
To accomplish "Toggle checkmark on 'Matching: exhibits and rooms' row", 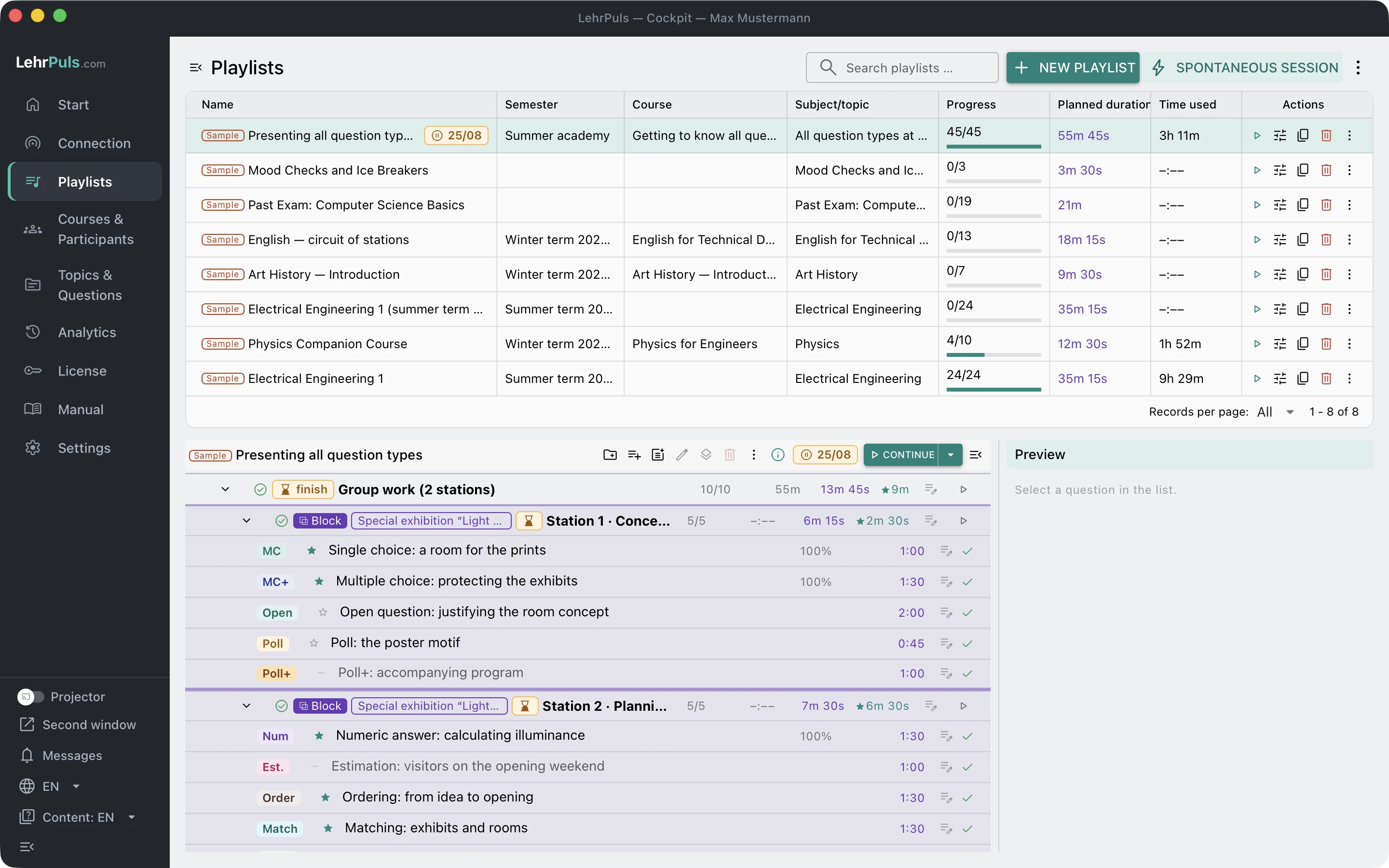I will pos(967,829).
